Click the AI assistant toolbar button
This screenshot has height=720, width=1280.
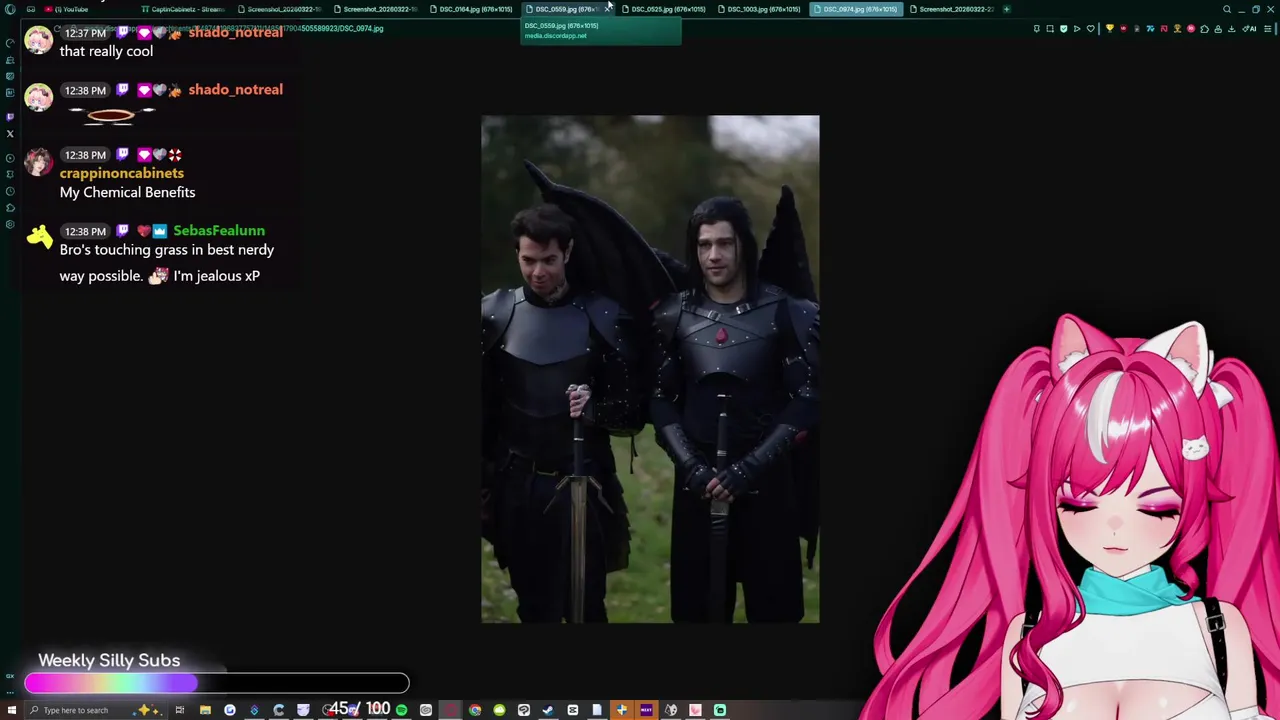tap(1249, 29)
